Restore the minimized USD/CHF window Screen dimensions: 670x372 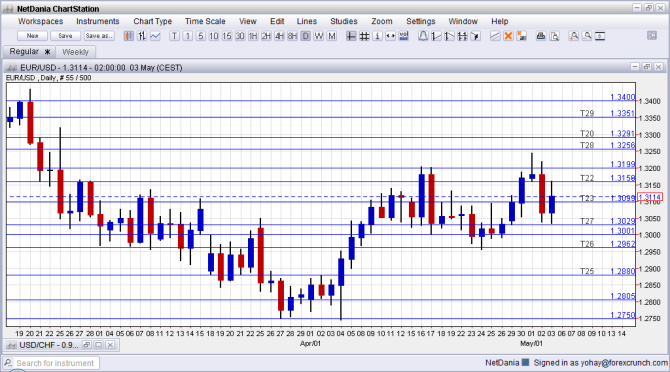coord(87,345)
